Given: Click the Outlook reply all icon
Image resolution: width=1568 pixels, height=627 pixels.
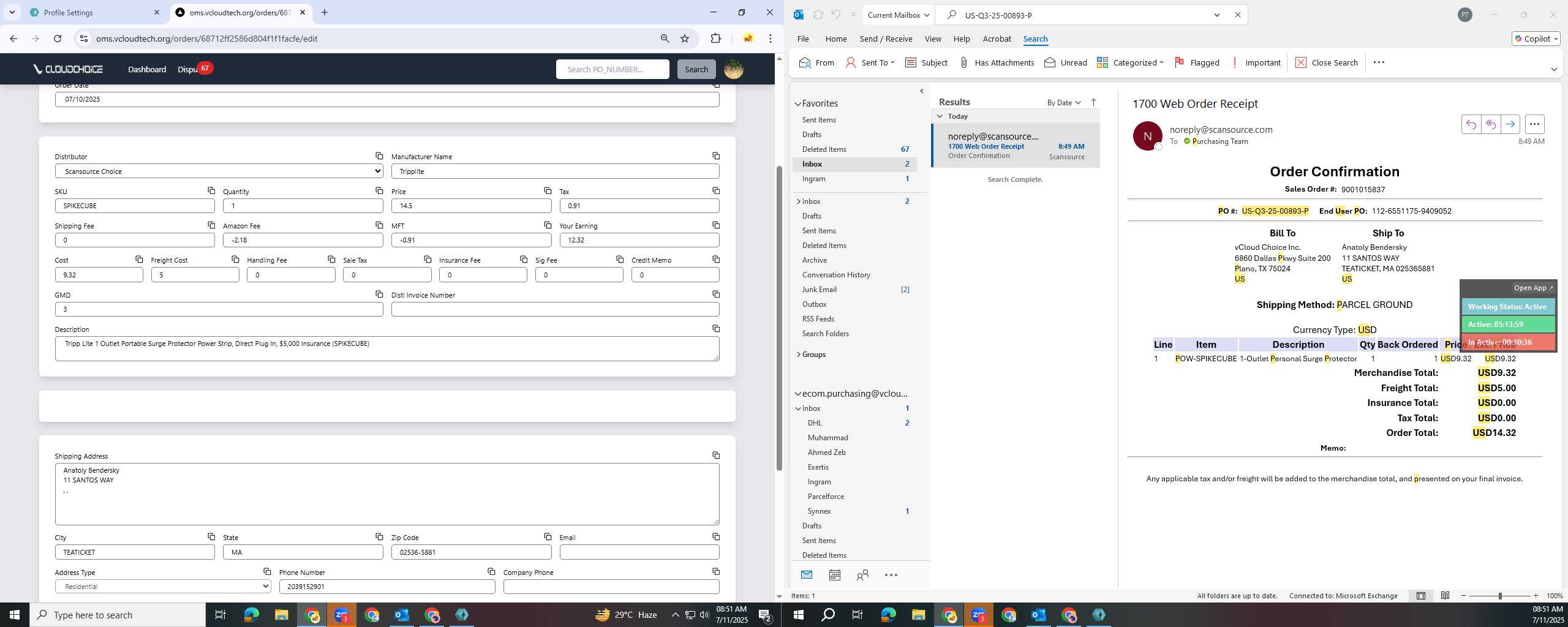Looking at the screenshot, I should [x=1490, y=124].
